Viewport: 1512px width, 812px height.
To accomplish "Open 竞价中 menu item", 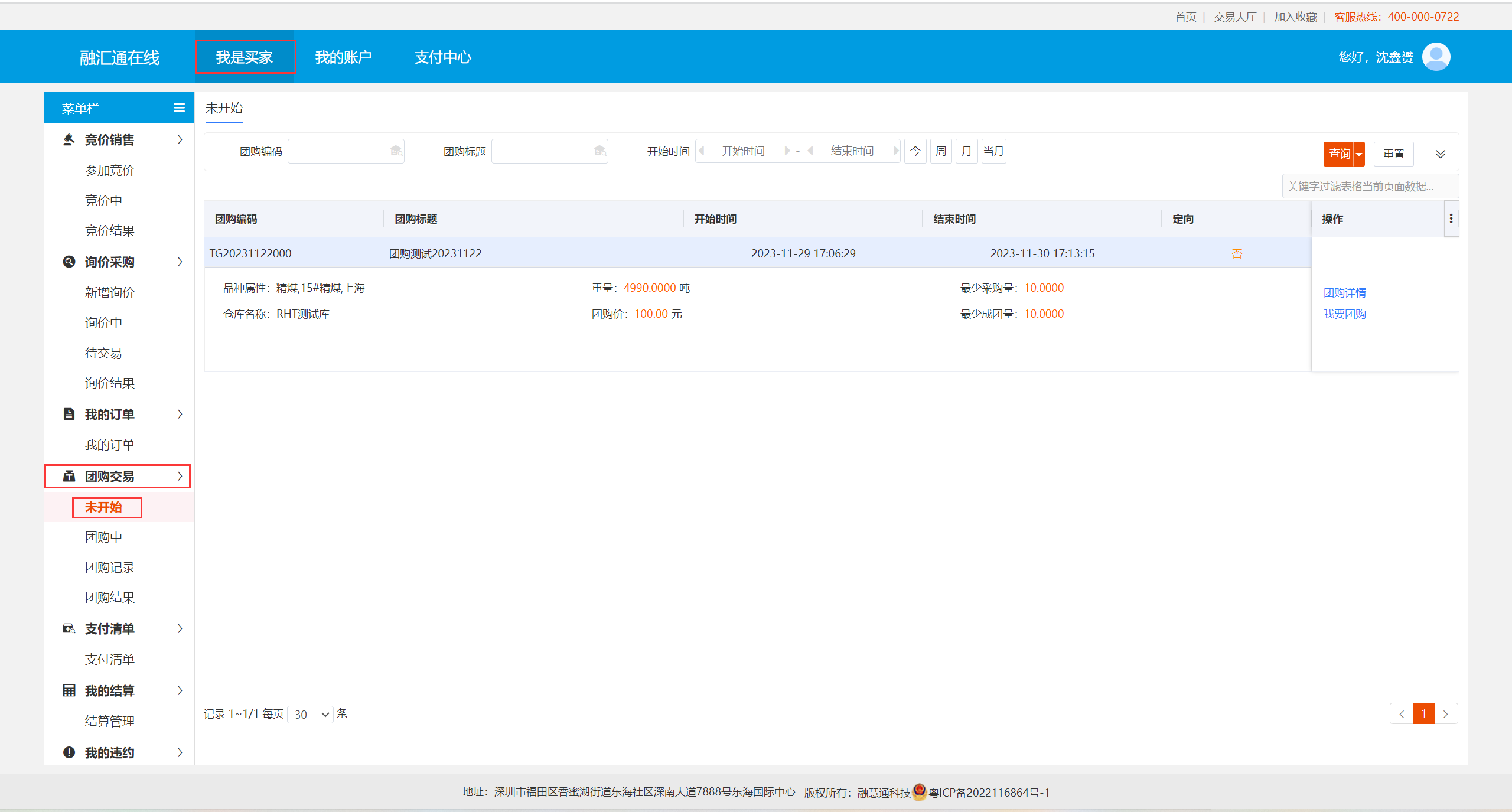I will coord(103,201).
